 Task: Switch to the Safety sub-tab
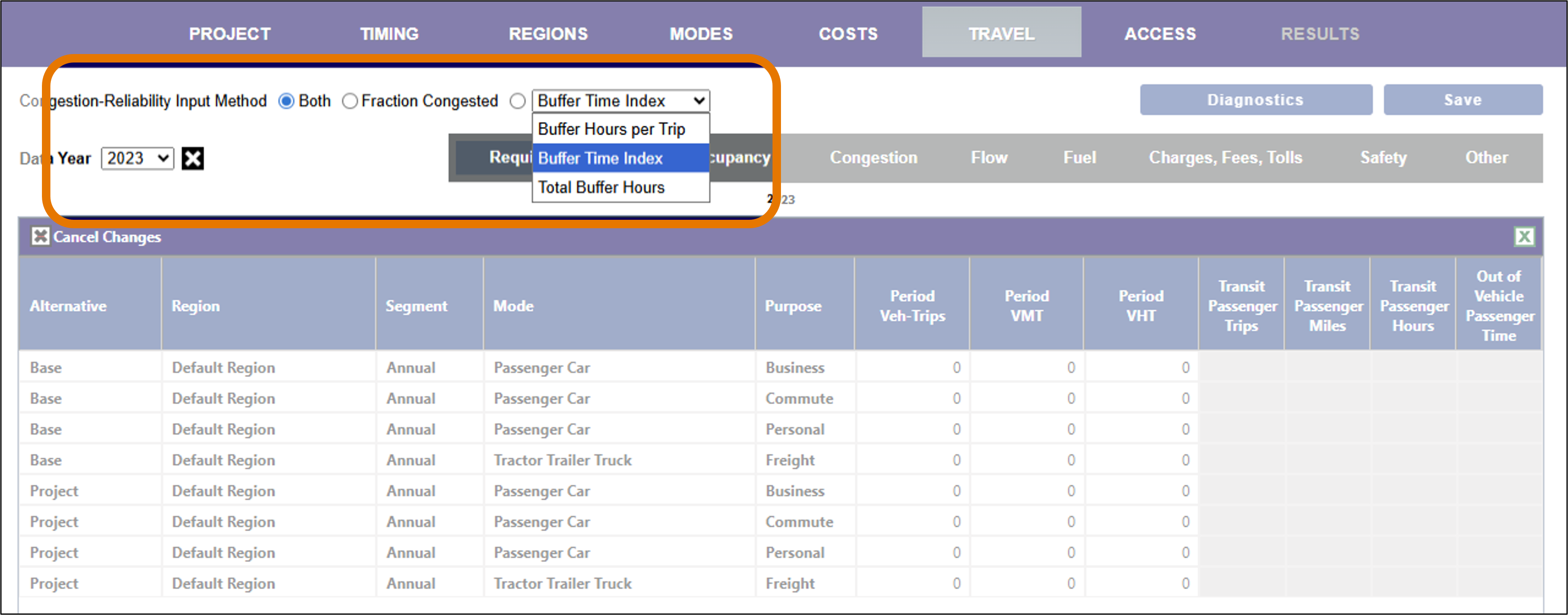(x=1384, y=158)
